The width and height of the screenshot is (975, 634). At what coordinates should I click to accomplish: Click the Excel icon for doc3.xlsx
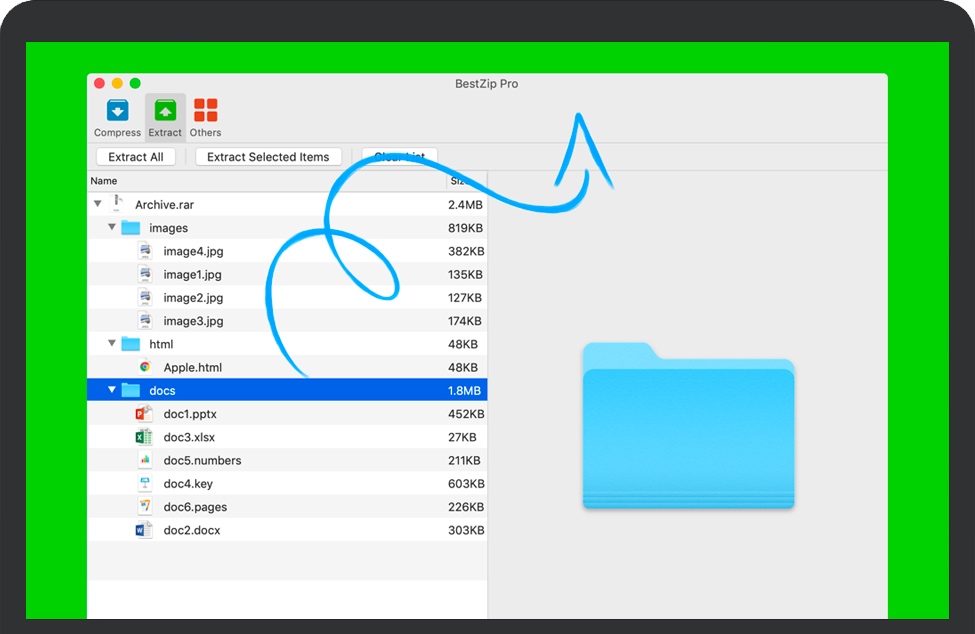click(x=144, y=437)
